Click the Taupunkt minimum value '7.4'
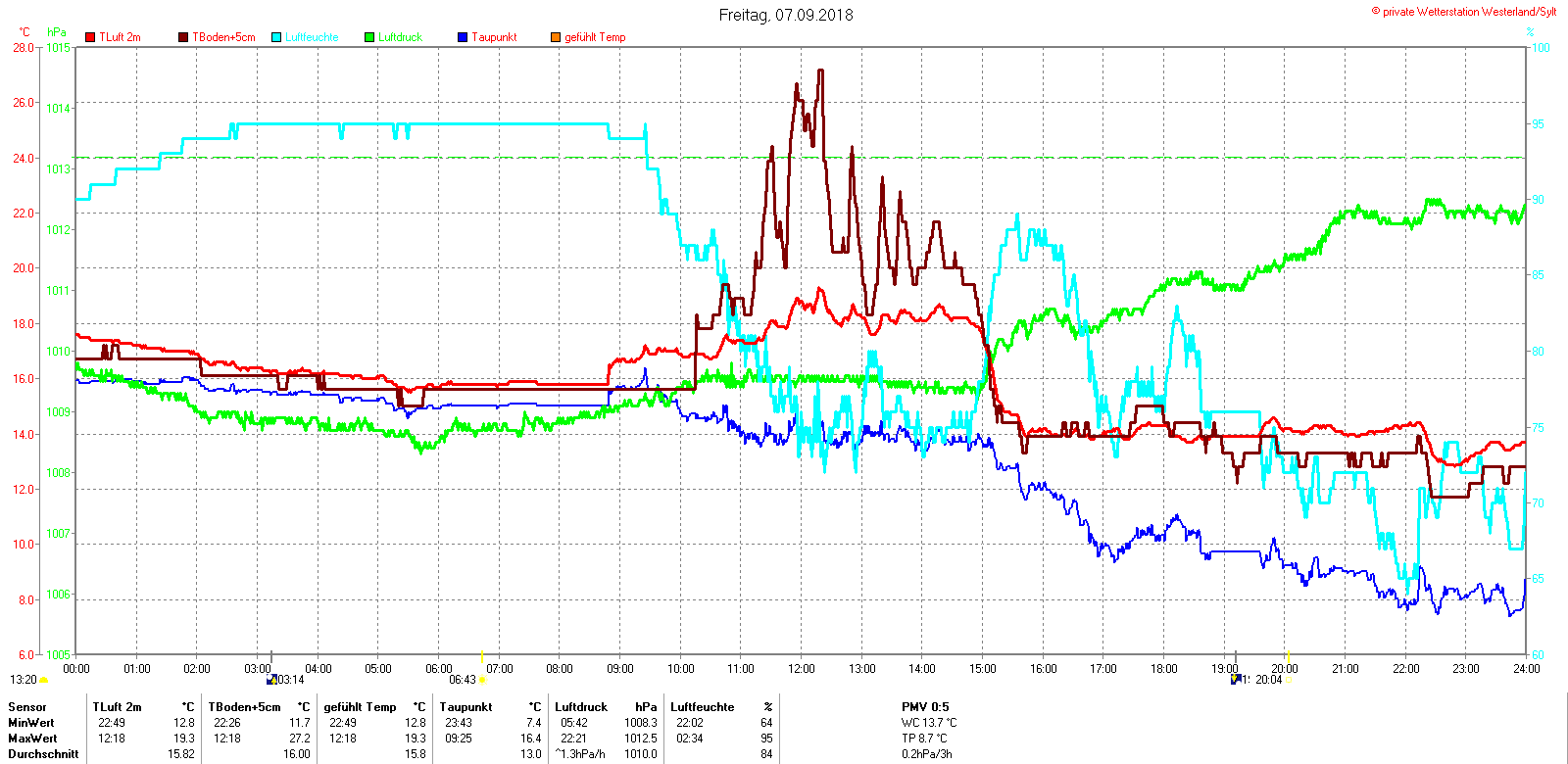Viewport: 1568px width, 764px height. 533,723
